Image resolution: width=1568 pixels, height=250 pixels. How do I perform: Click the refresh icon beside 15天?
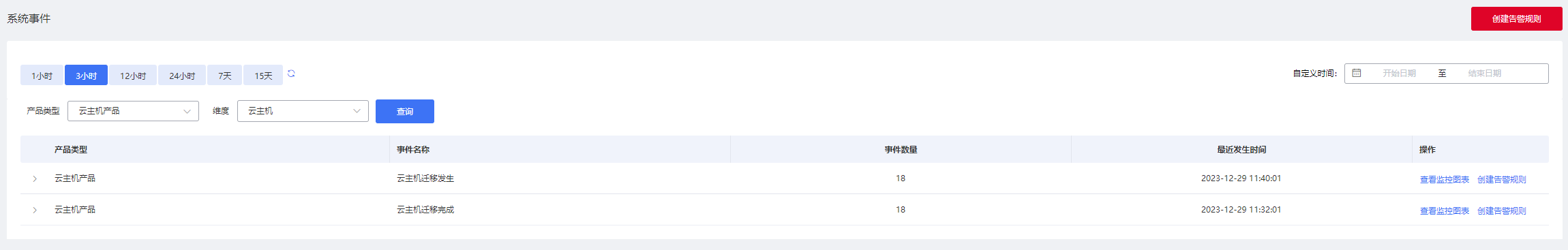click(291, 74)
